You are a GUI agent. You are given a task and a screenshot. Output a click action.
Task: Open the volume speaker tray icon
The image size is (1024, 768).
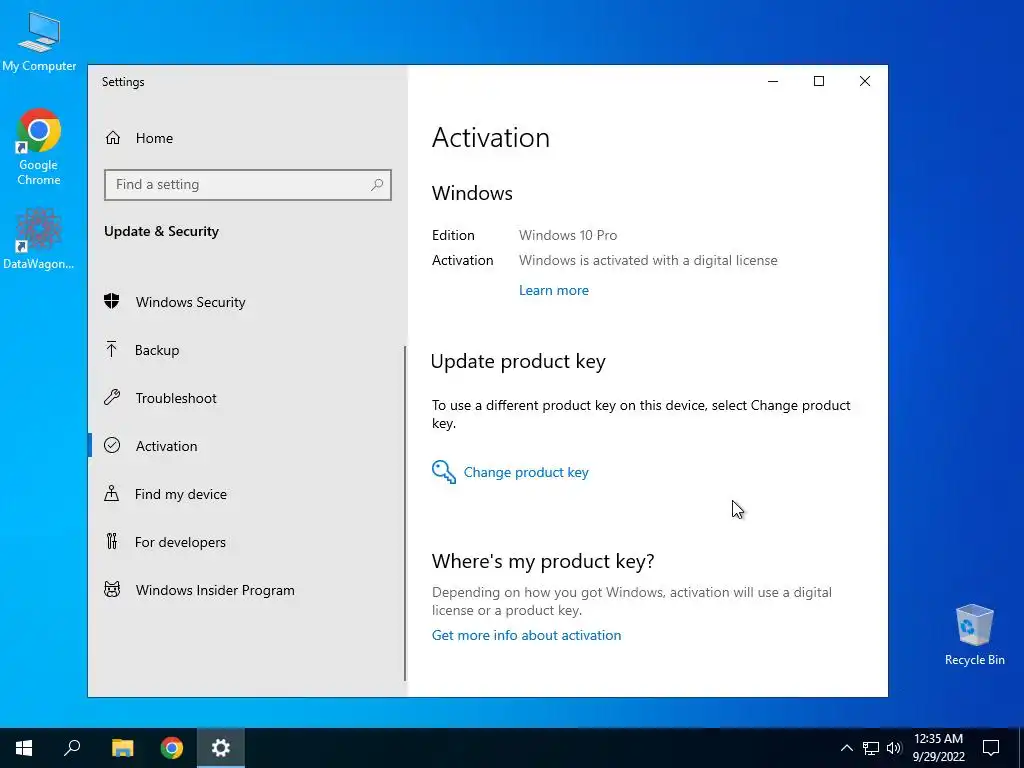point(894,748)
